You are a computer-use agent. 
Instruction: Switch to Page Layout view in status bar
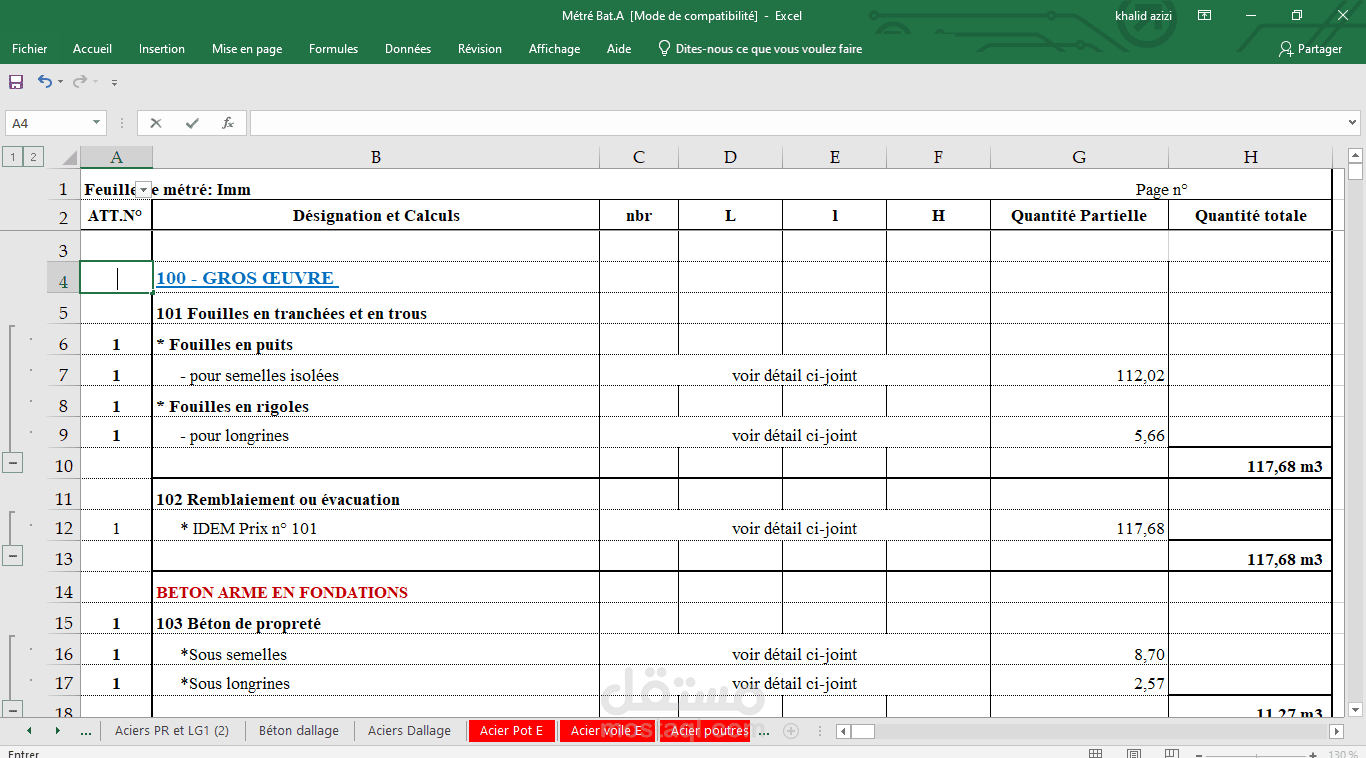point(1134,753)
